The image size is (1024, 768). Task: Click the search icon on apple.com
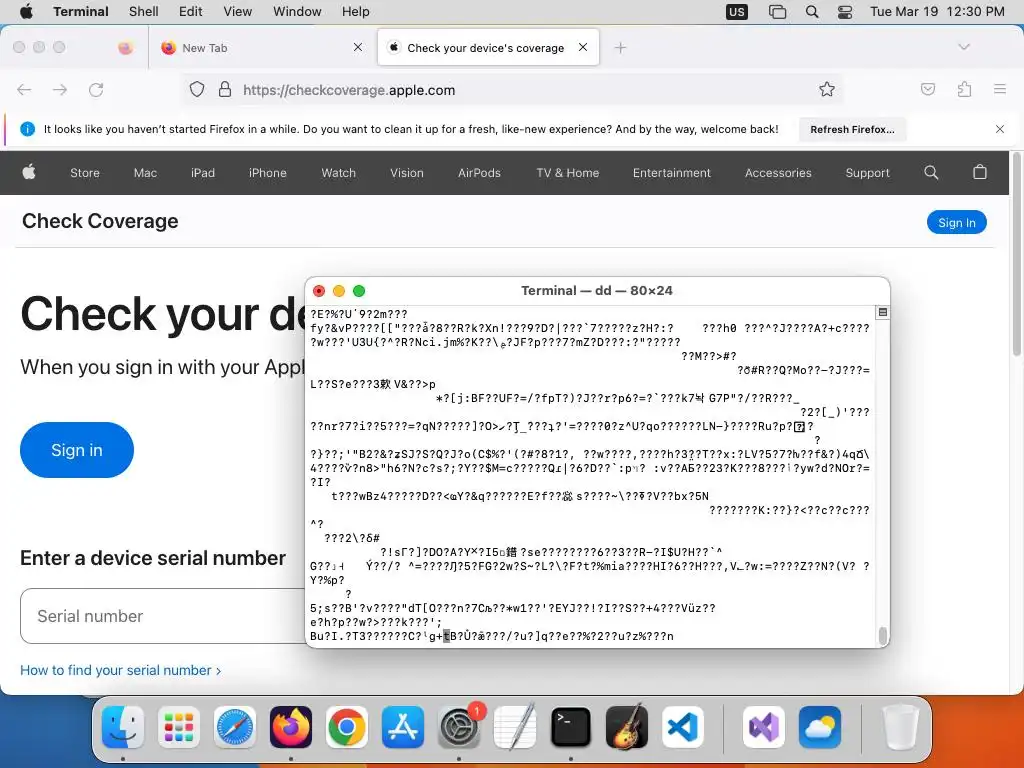(x=931, y=172)
